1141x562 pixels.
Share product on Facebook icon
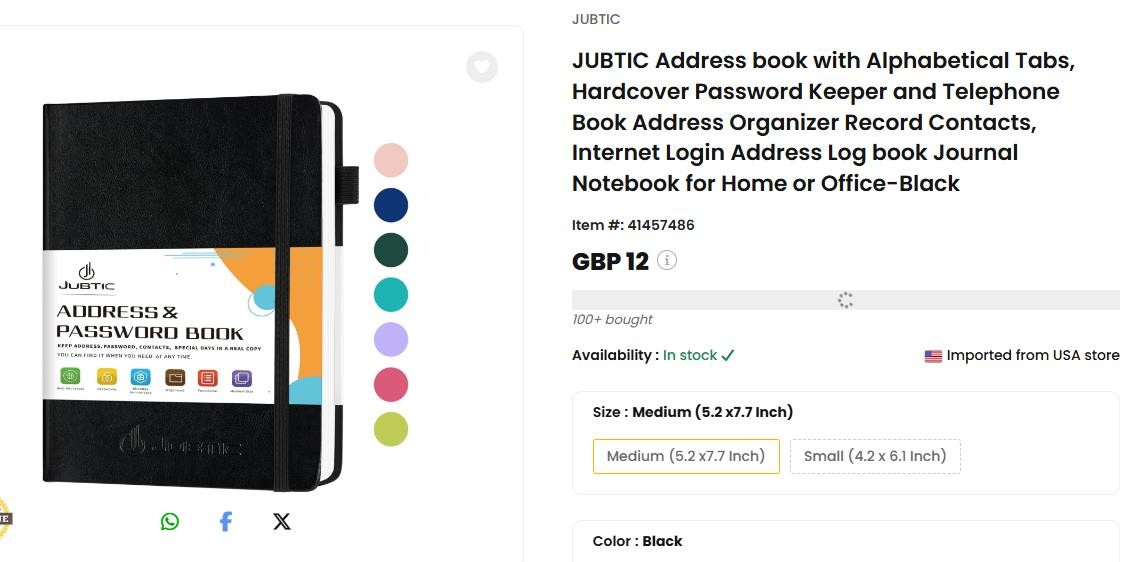[226, 521]
